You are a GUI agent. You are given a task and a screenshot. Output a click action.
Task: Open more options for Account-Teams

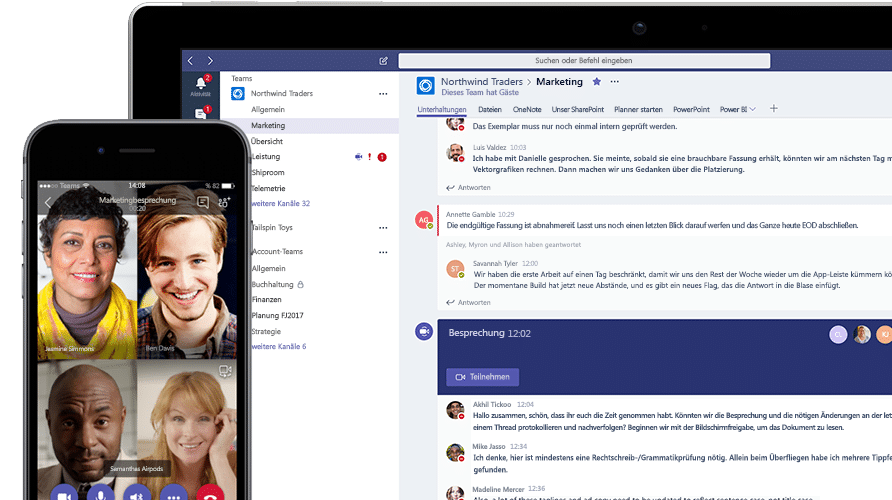(383, 252)
